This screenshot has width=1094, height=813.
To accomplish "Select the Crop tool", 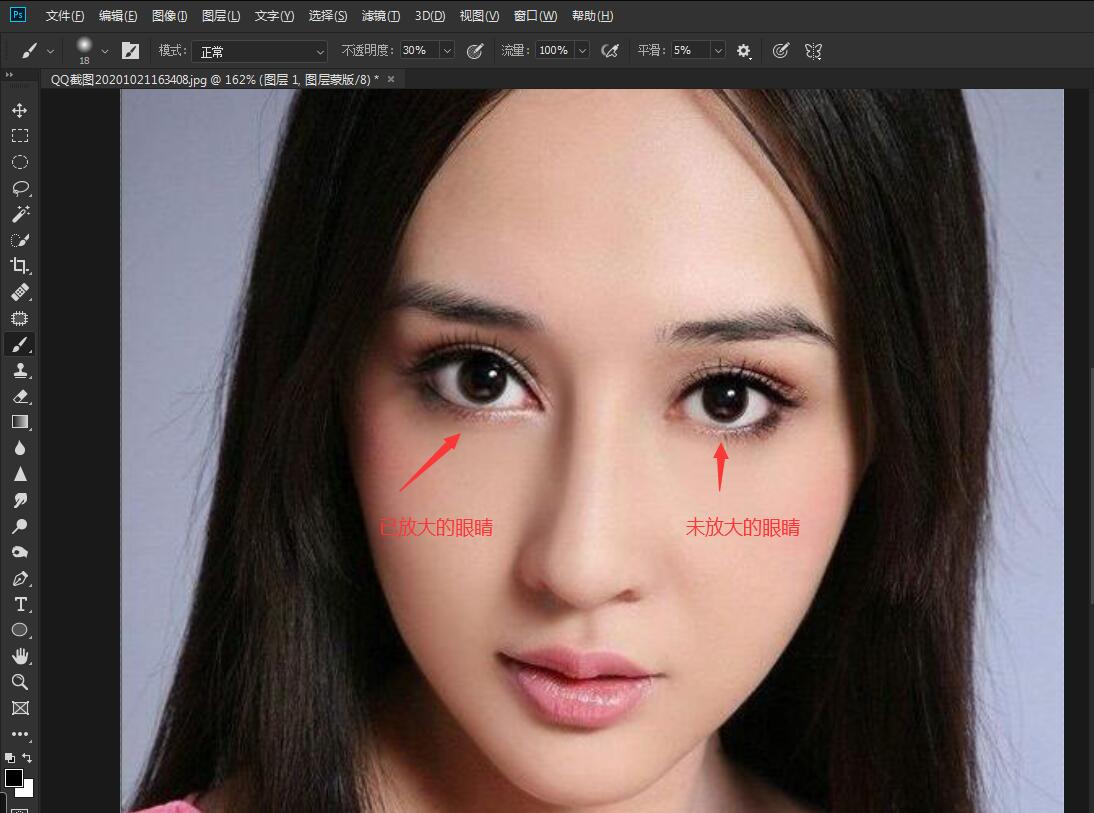I will (20, 266).
